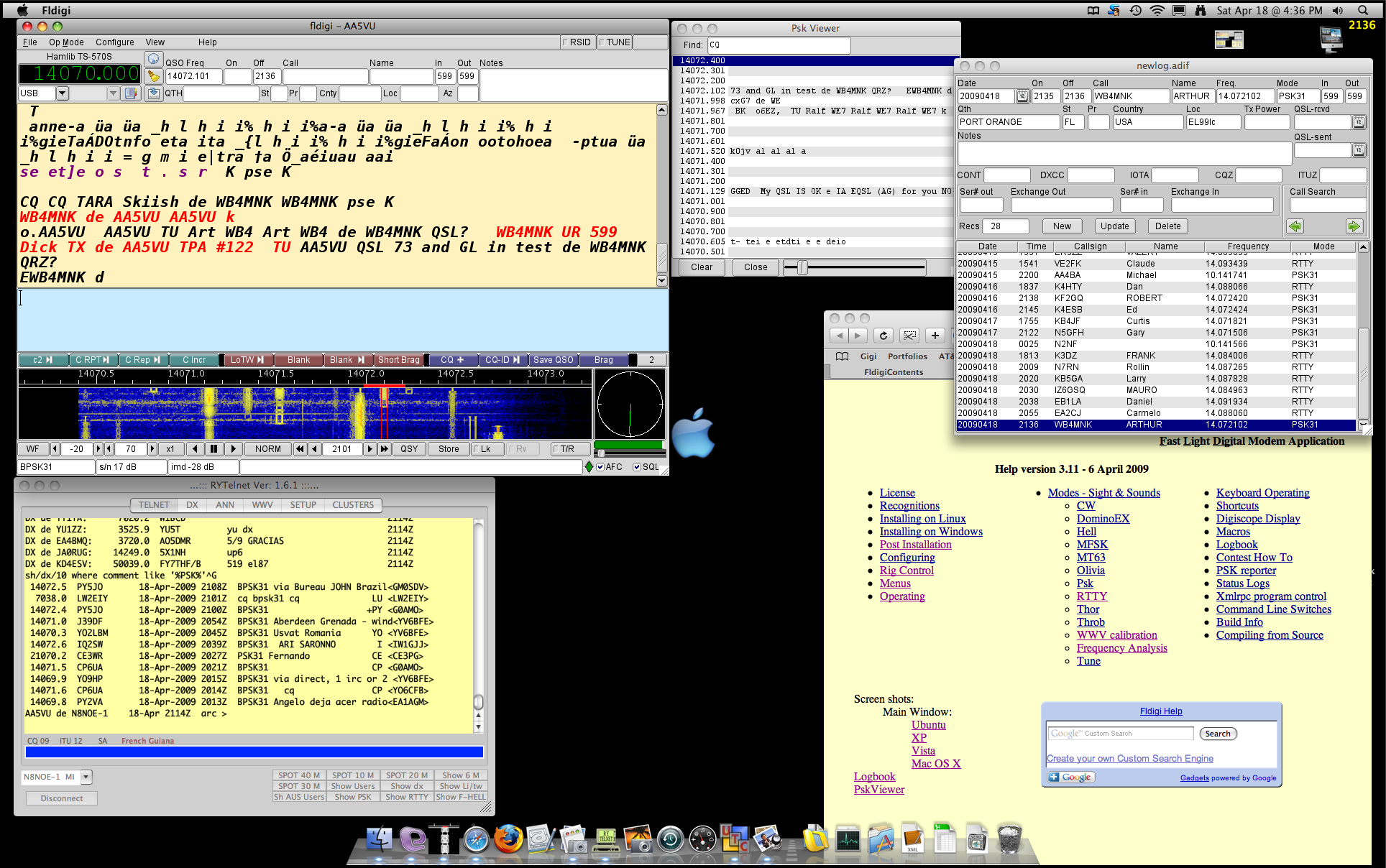Image resolution: width=1386 pixels, height=868 pixels.
Task: Click the waterfall pause button
Action: [x=214, y=449]
